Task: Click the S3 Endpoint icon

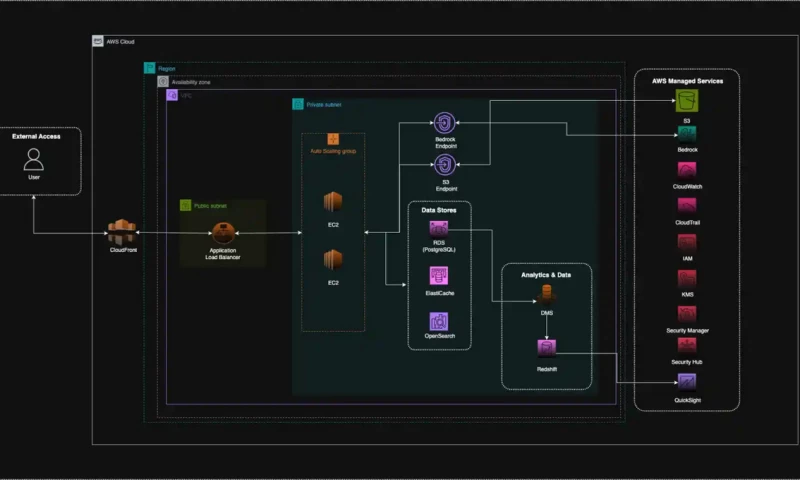Action: pyautogui.click(x=444, y=165)
